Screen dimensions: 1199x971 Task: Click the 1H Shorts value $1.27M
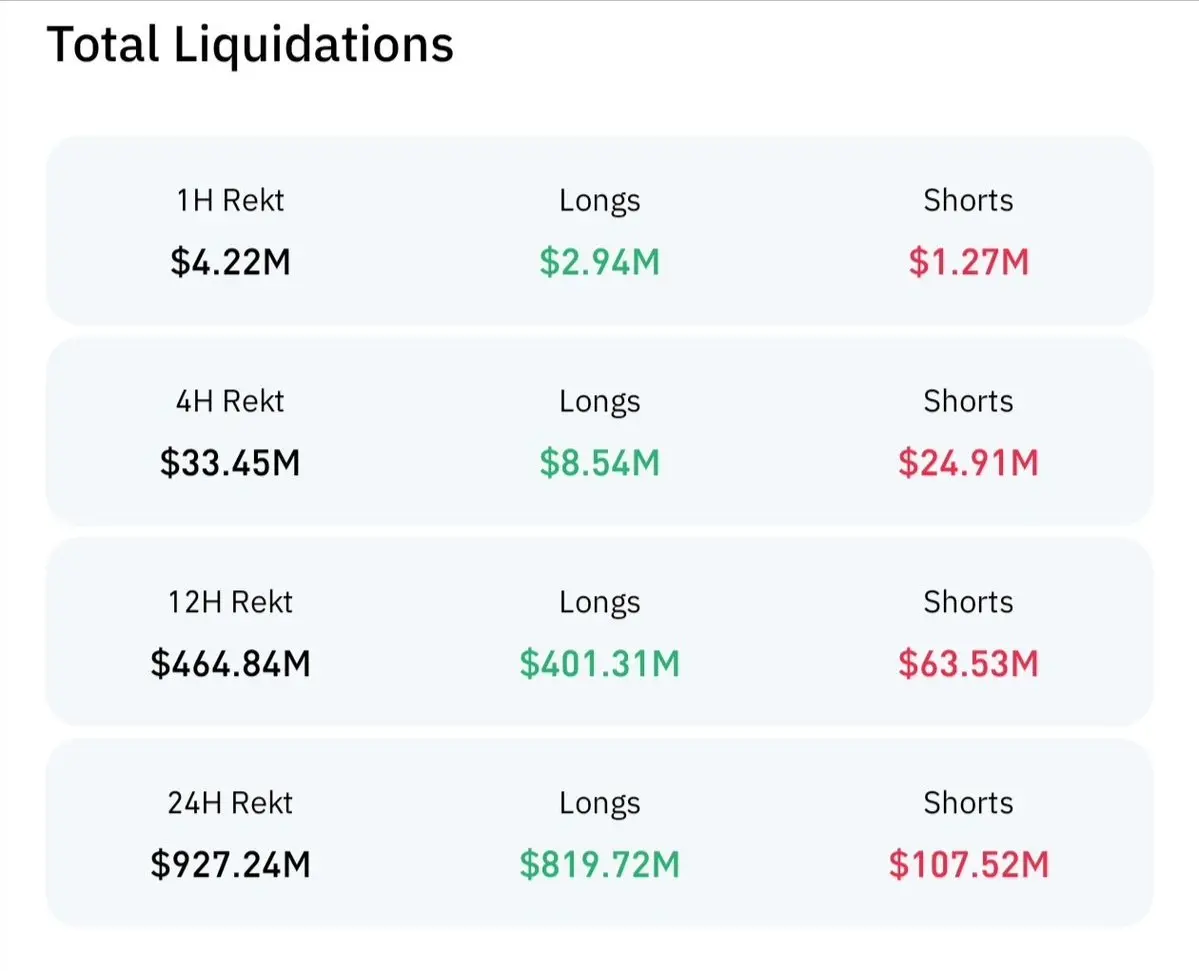point(968,263)
